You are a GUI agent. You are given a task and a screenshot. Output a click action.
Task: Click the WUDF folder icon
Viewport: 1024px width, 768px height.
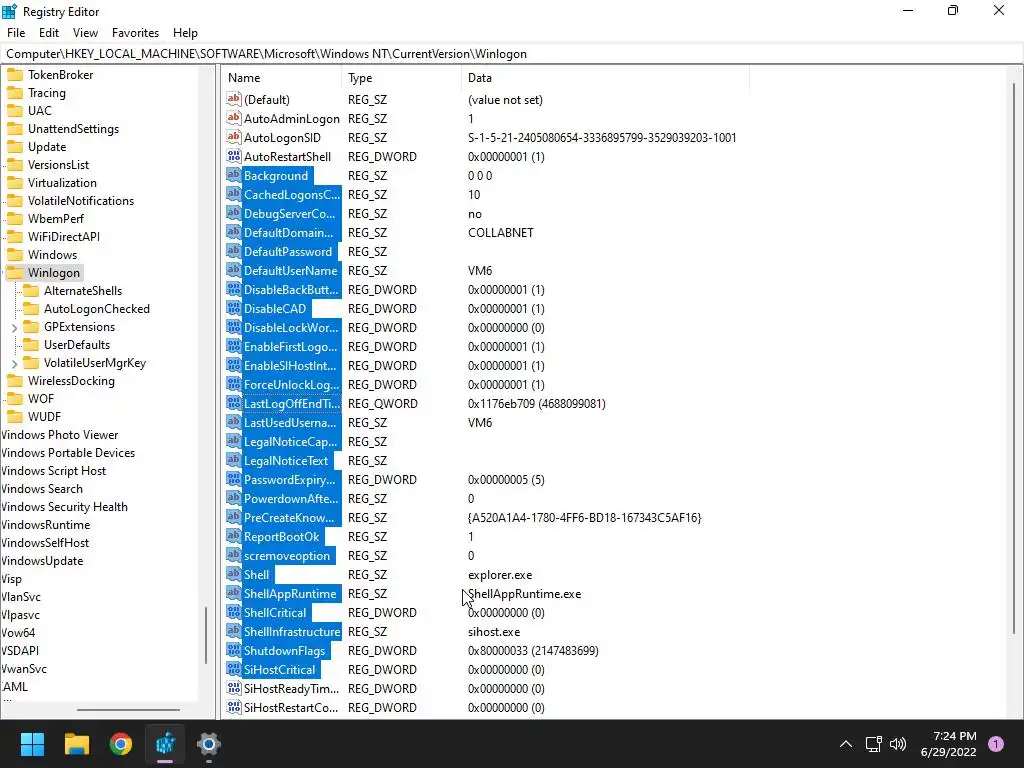14,417
